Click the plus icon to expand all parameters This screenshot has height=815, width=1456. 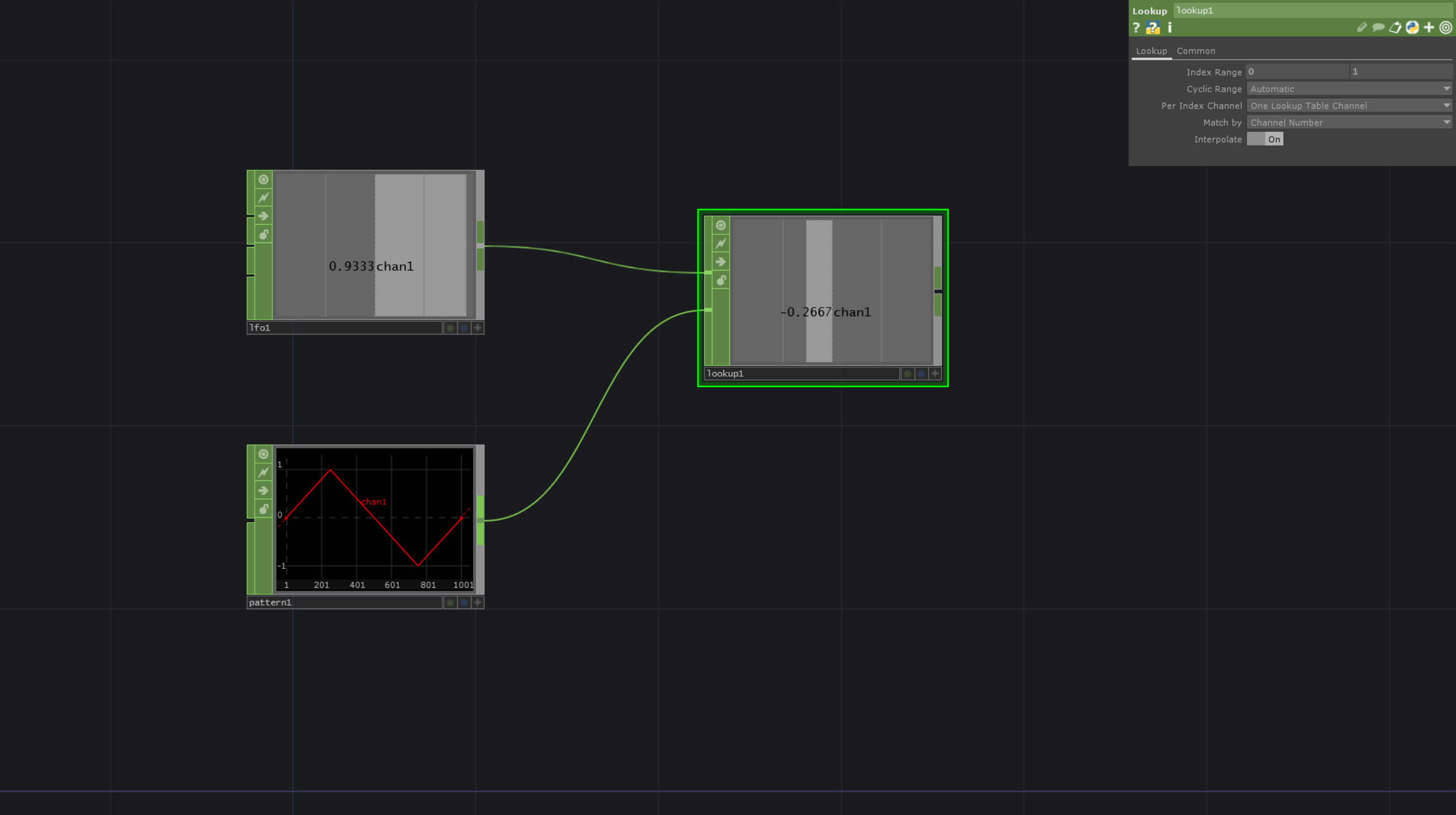(1429, 27)
